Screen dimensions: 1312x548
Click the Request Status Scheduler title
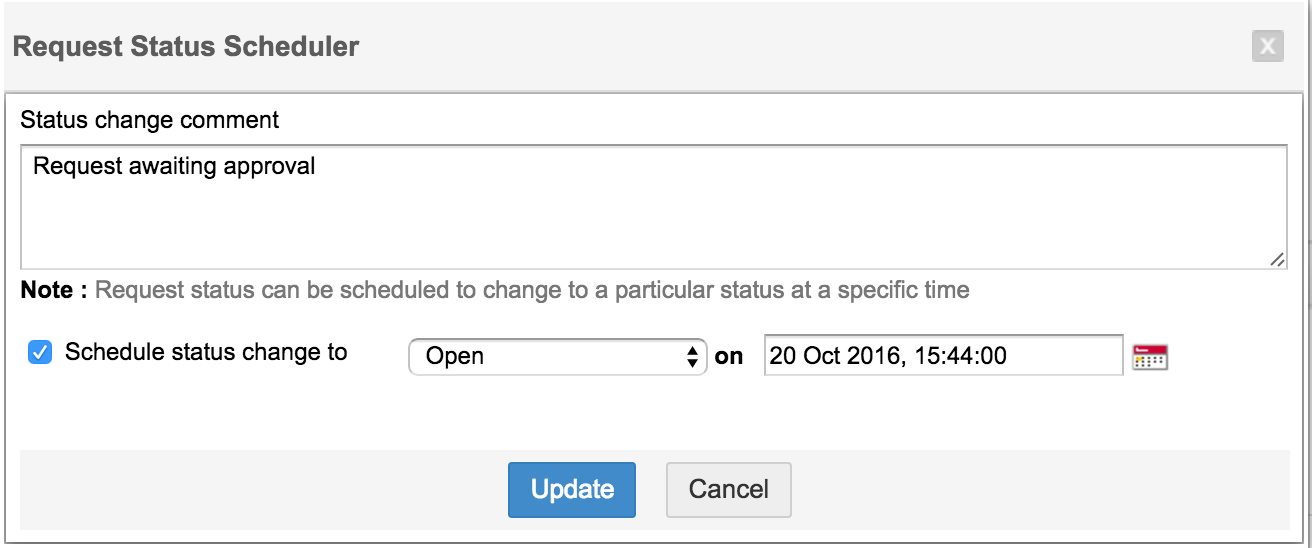tap(186, 46)
